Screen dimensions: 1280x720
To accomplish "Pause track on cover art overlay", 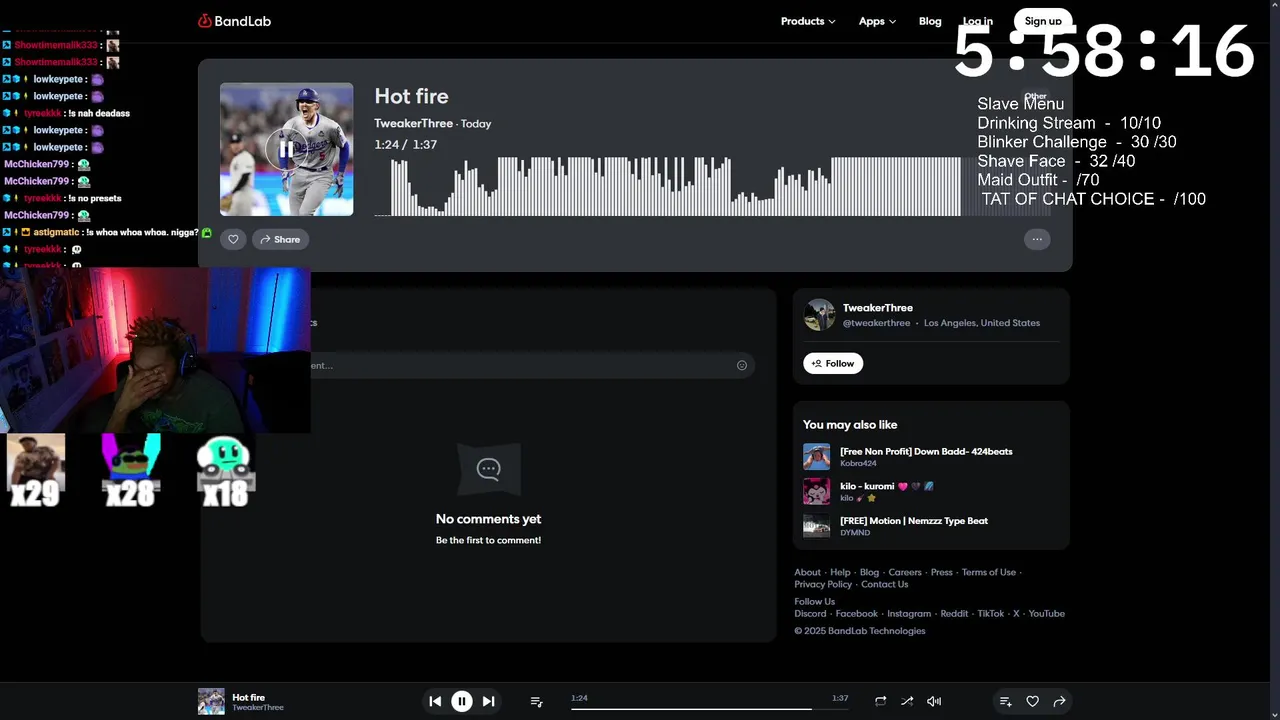I will (286, 149).
